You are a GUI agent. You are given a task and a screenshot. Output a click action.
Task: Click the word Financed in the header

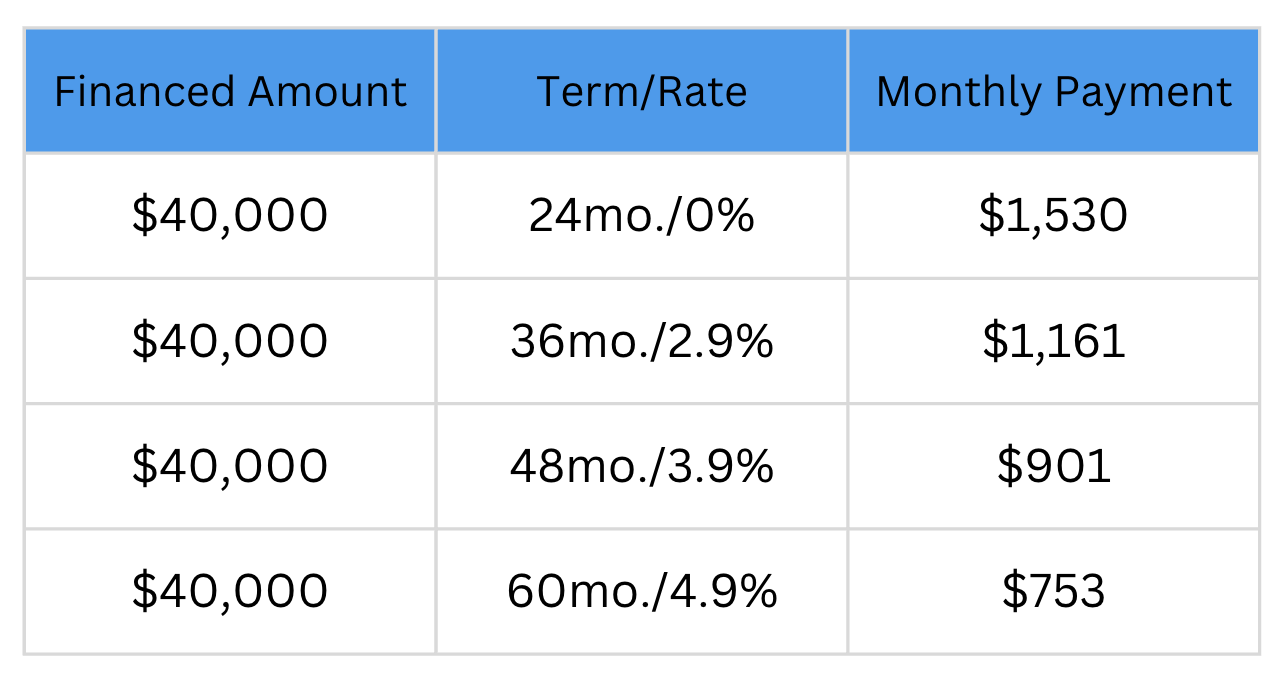[146, 92]
